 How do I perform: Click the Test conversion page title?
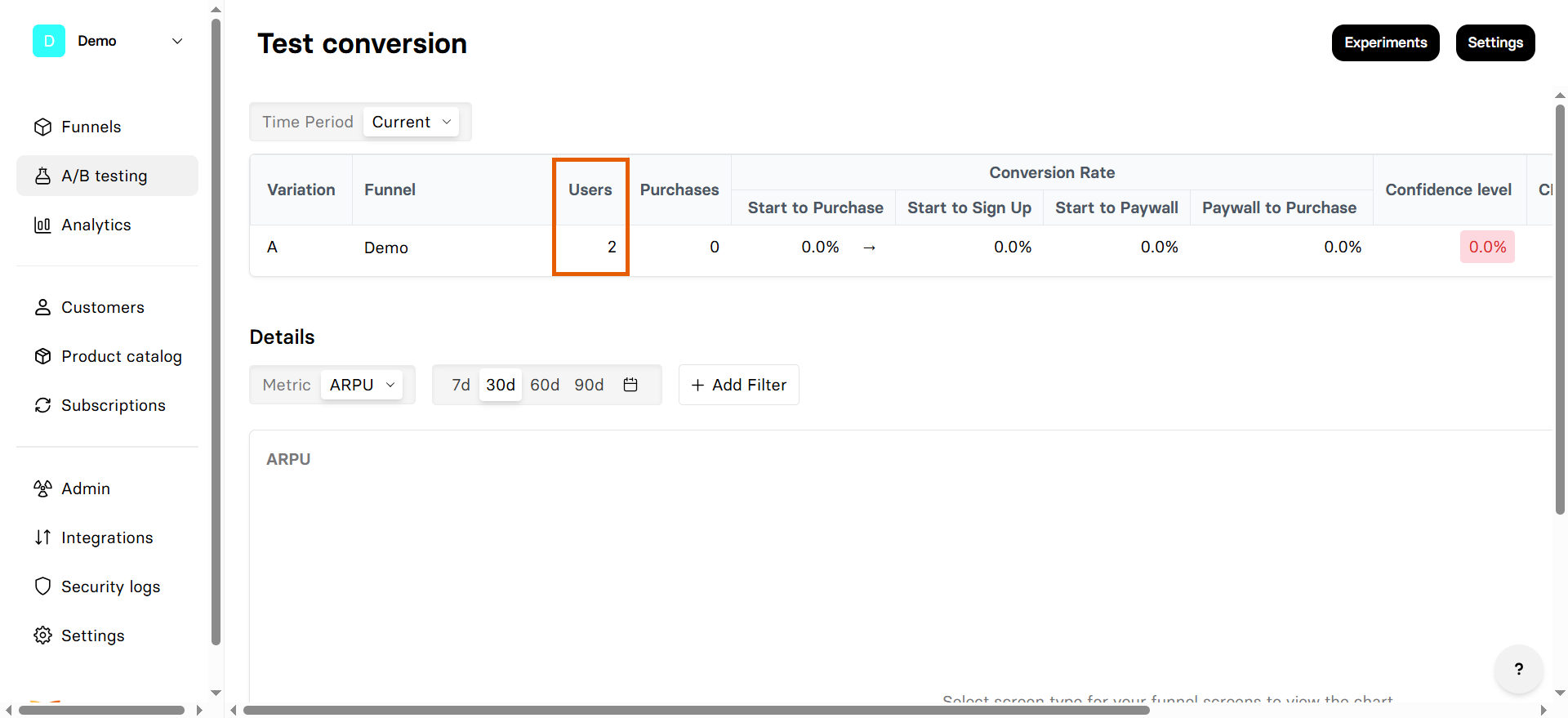(x=362, y=43)
